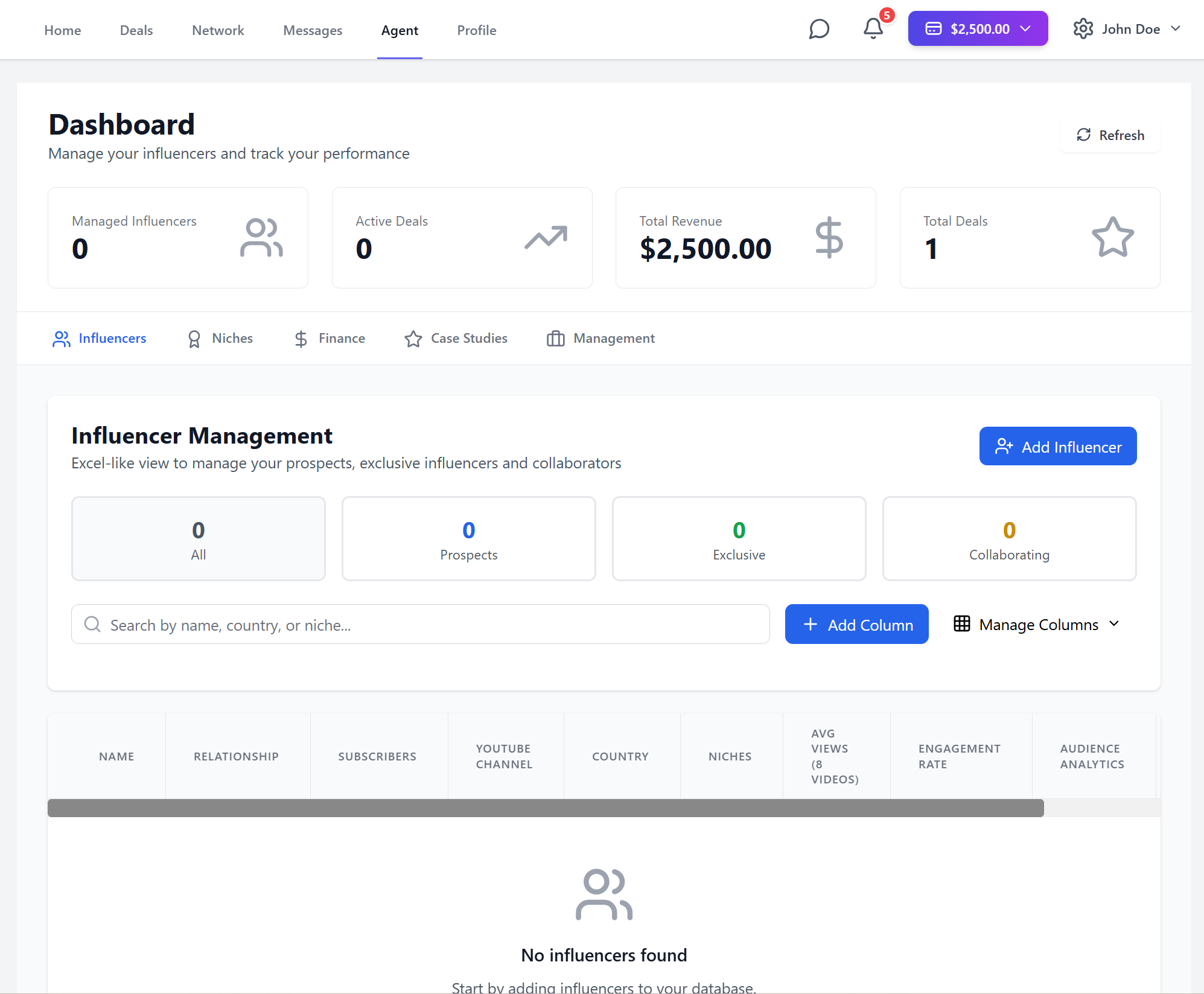
Task: Click the Add Influencer button
Action: (x=1058, y=446)
